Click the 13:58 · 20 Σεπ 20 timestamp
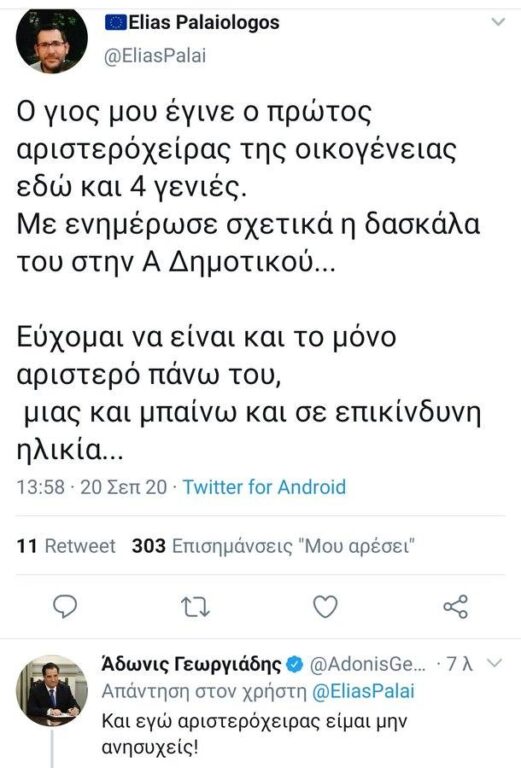 click(x=92, y=487)
